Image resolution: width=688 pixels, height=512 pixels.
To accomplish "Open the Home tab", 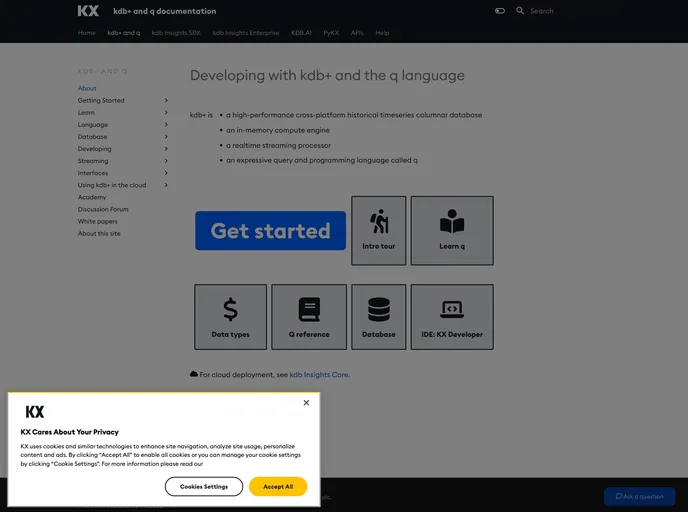I will tap(86, 33).
